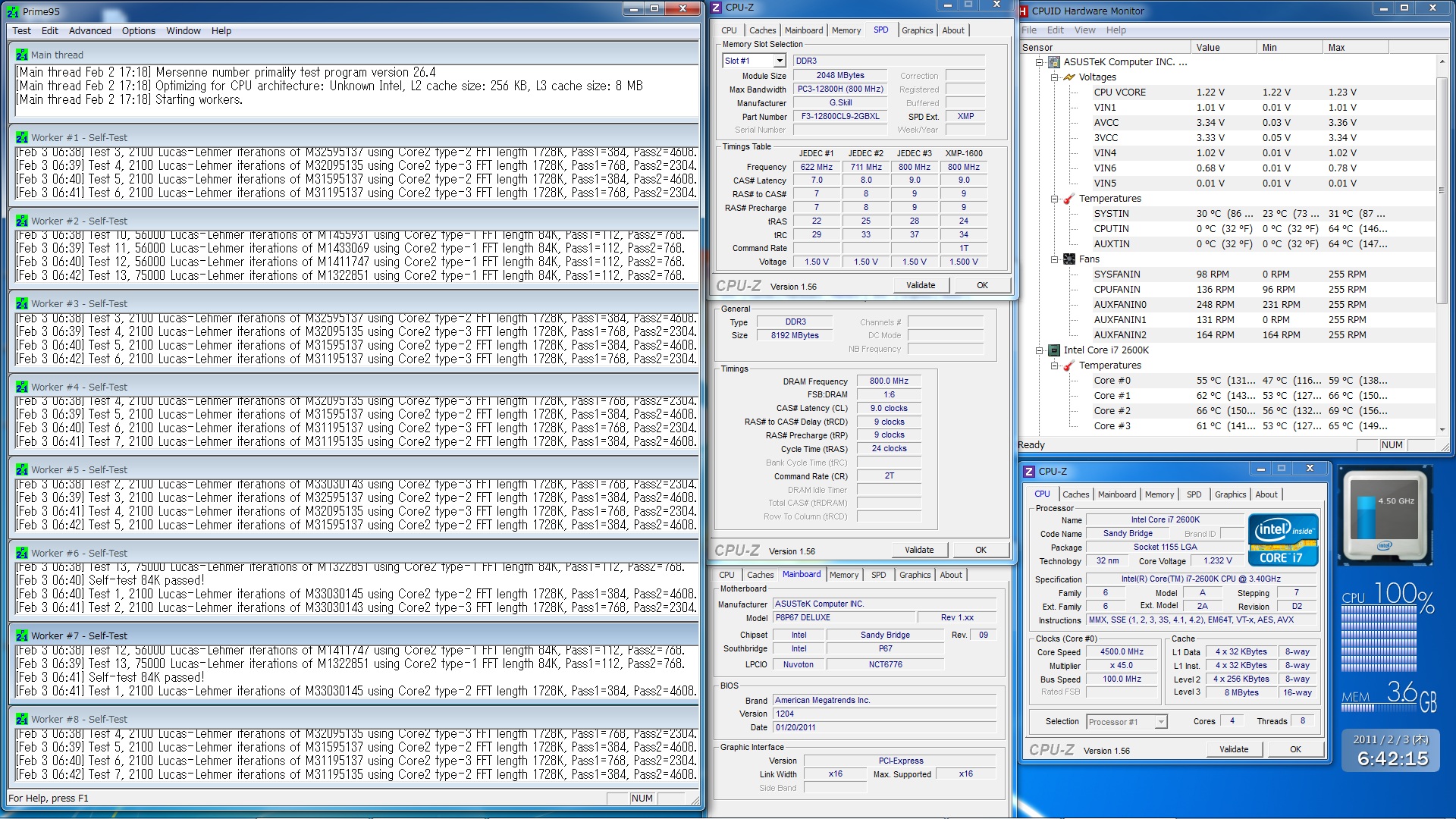The image size is (1456, 819).
Task: Collapse the ASUSTeK Temperatures branch
Action: point(1054,199)
